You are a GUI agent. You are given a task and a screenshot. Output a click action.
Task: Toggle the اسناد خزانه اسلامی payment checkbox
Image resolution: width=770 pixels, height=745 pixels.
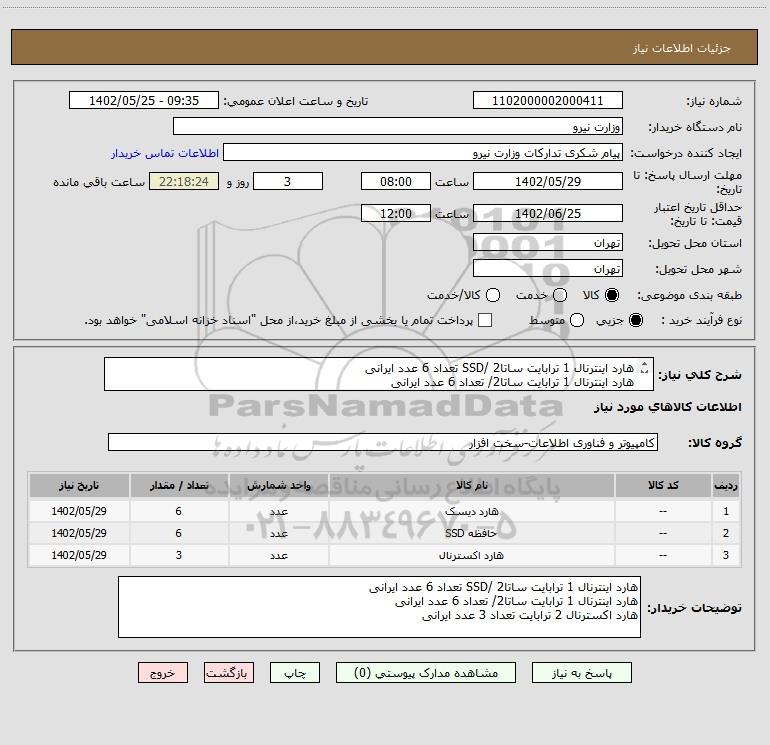click(485, 320)
